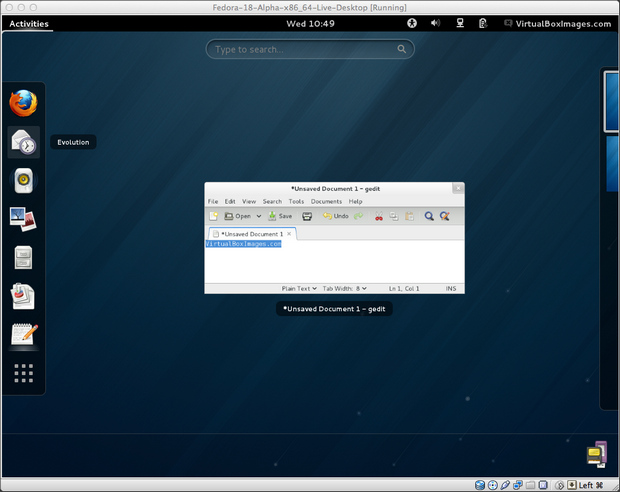The height and width of the screenshot is (492, 620).
Task: Open the File menu in gedit
Action: point(213,201)
